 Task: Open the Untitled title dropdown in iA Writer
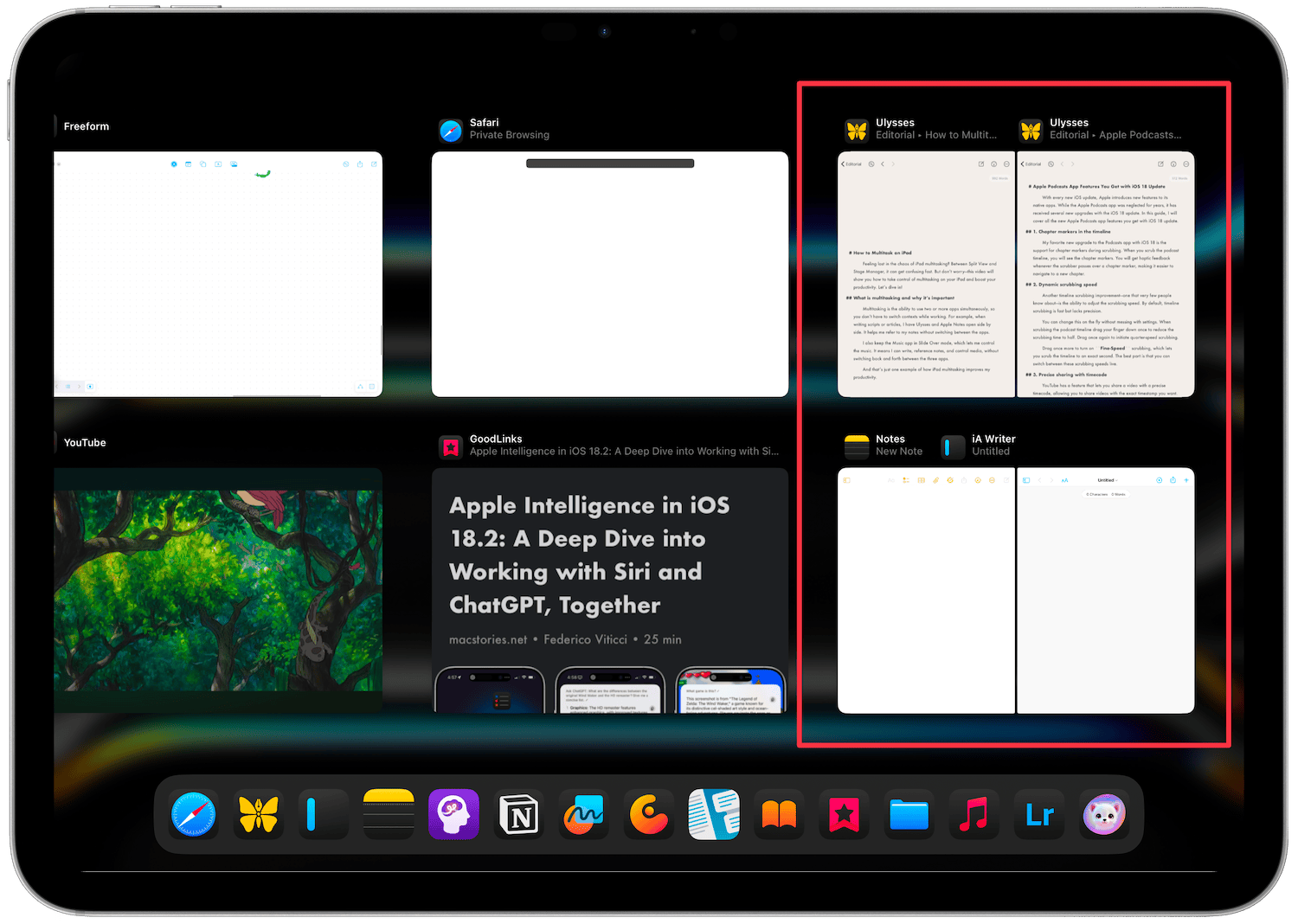(x=1108, y=479)
